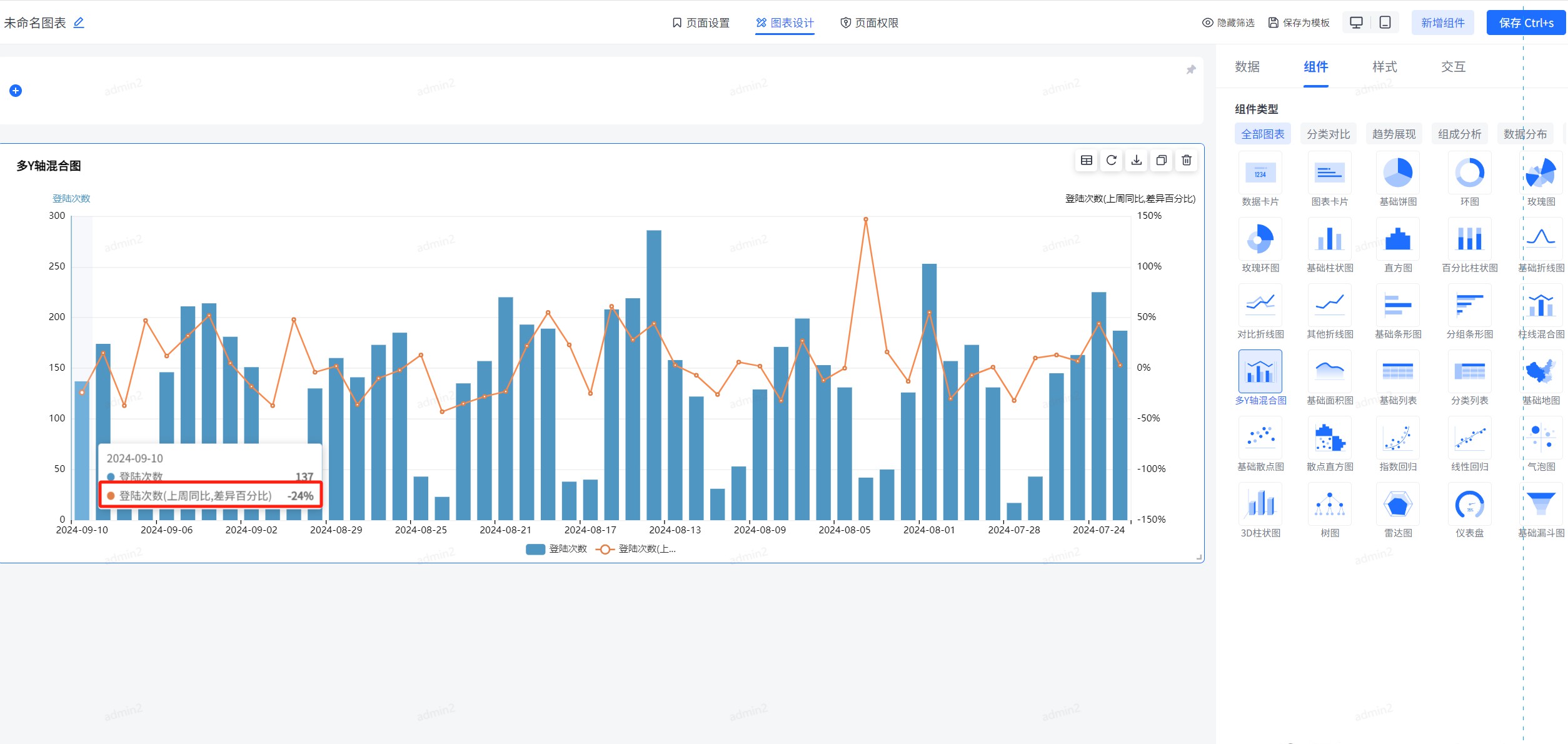1568x744 pixels.
Task: Choose the 基础地图 chart type
Action: [x=1541, y=379]
